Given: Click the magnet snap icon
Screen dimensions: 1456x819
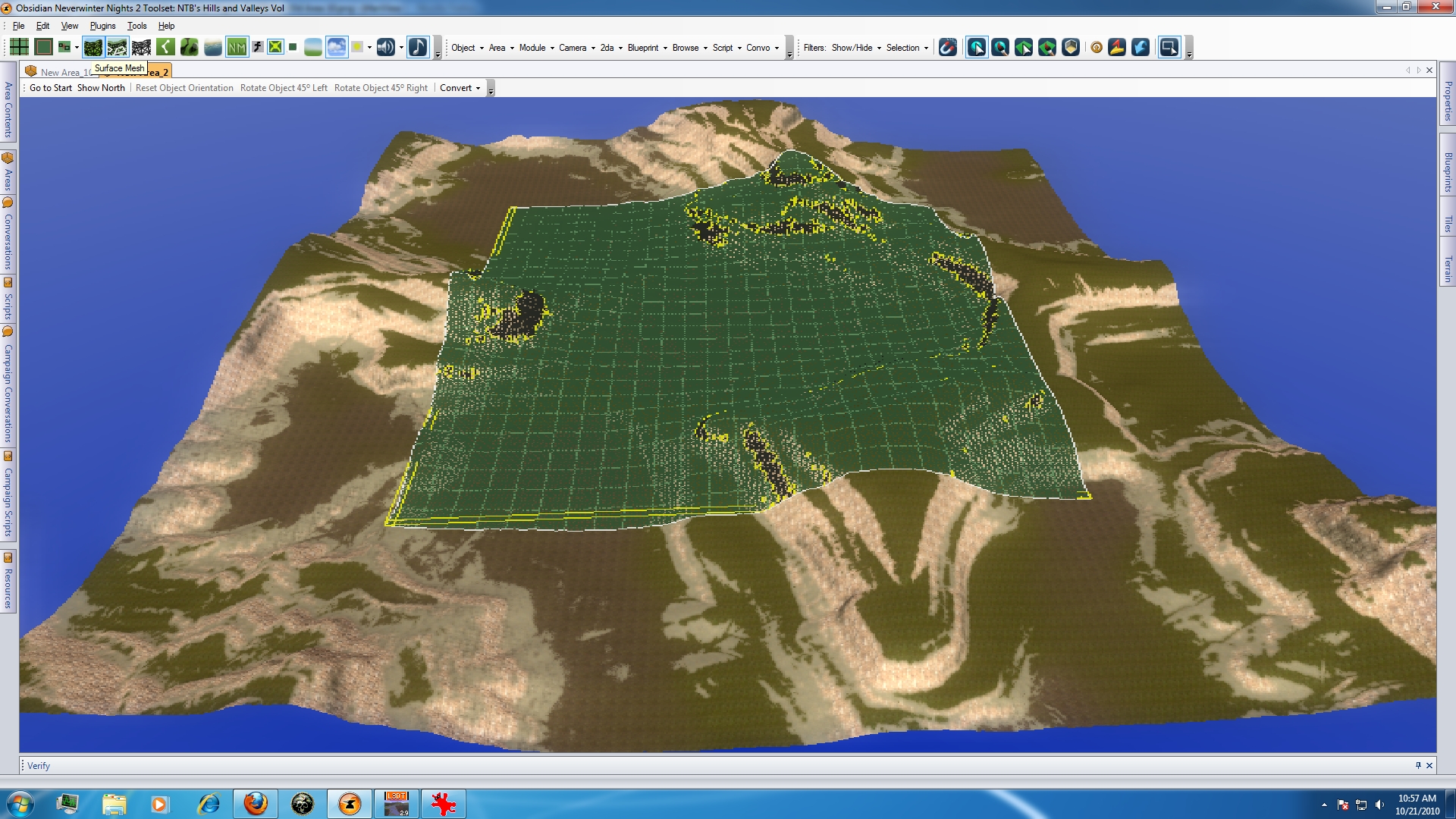Looking at the screenshot, I should 947,47.
